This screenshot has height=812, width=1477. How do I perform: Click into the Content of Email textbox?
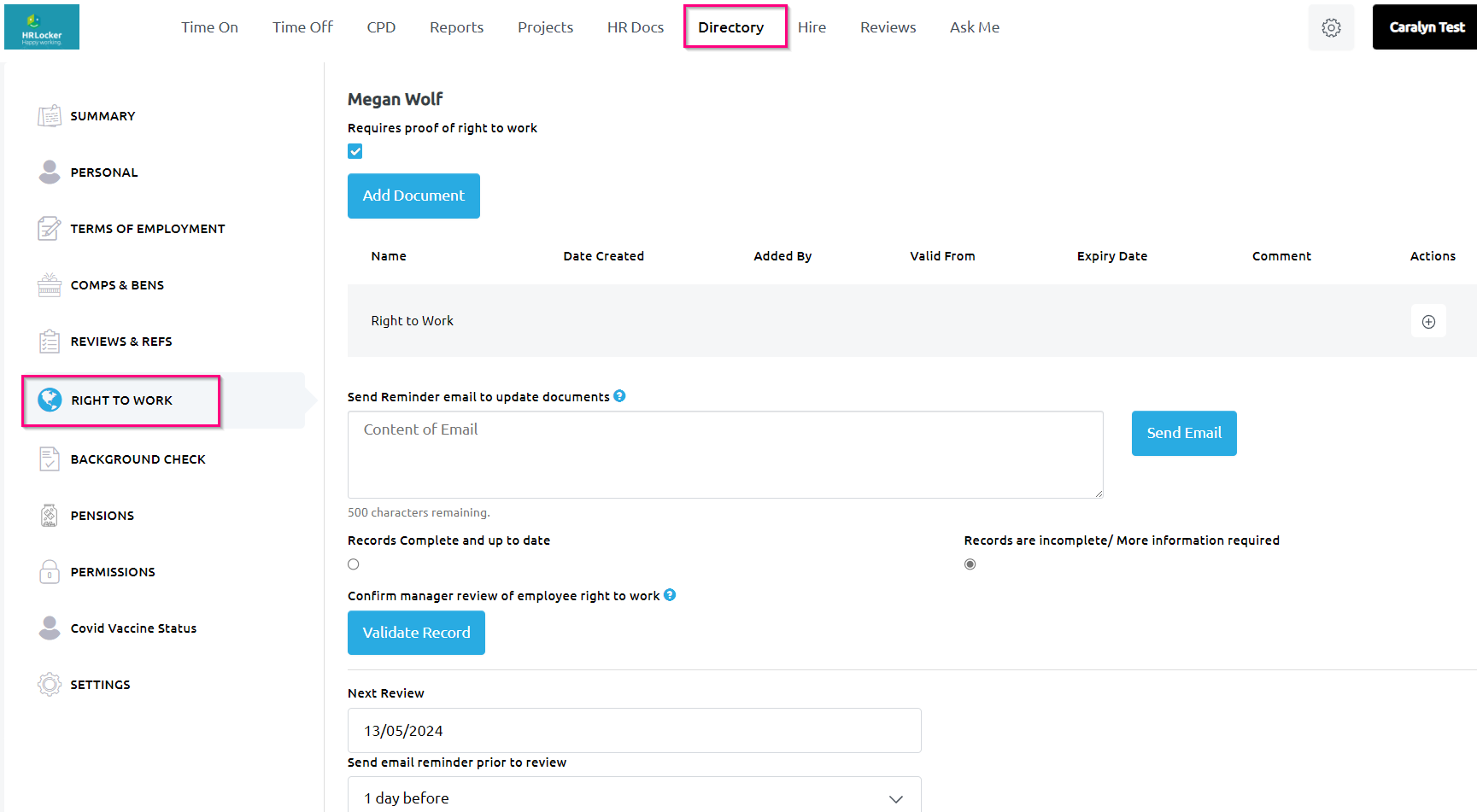[724, 454]
